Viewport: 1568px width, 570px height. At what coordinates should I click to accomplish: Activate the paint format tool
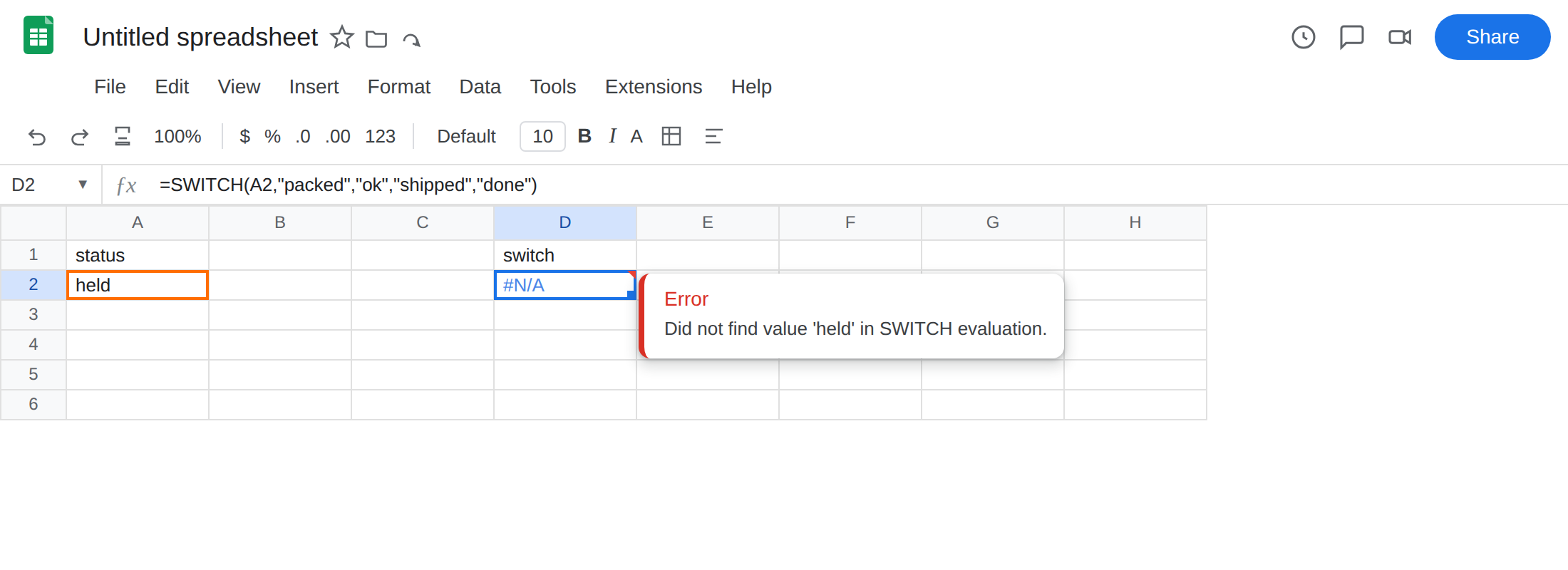123,136
